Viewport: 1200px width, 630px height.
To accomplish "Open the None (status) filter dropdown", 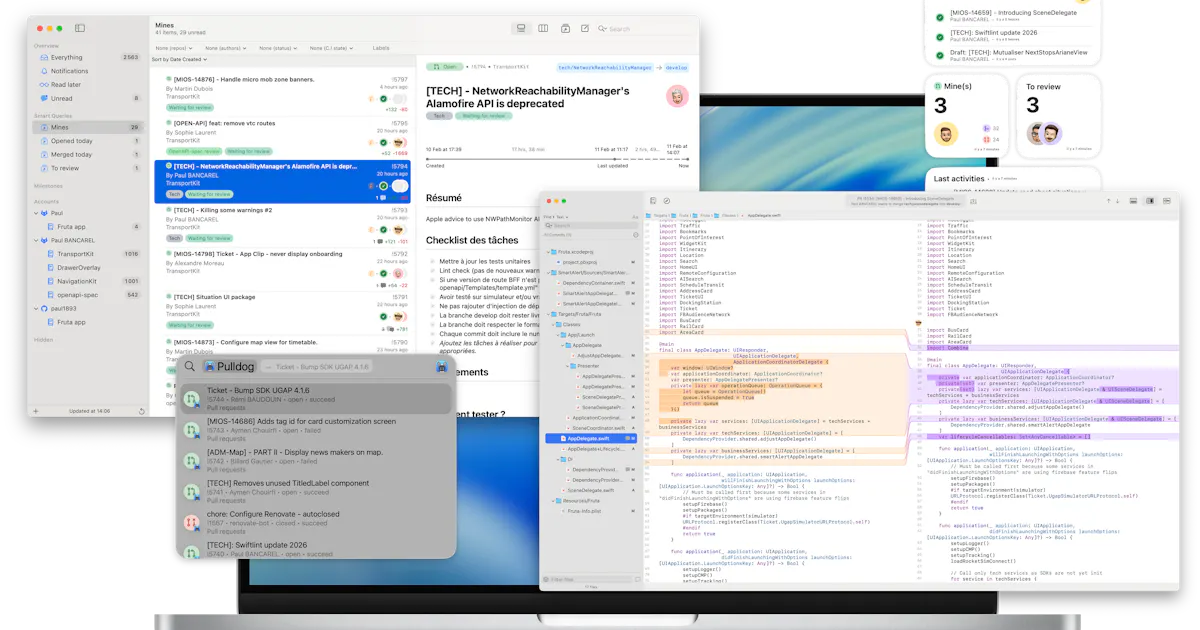I will point(279,48).
